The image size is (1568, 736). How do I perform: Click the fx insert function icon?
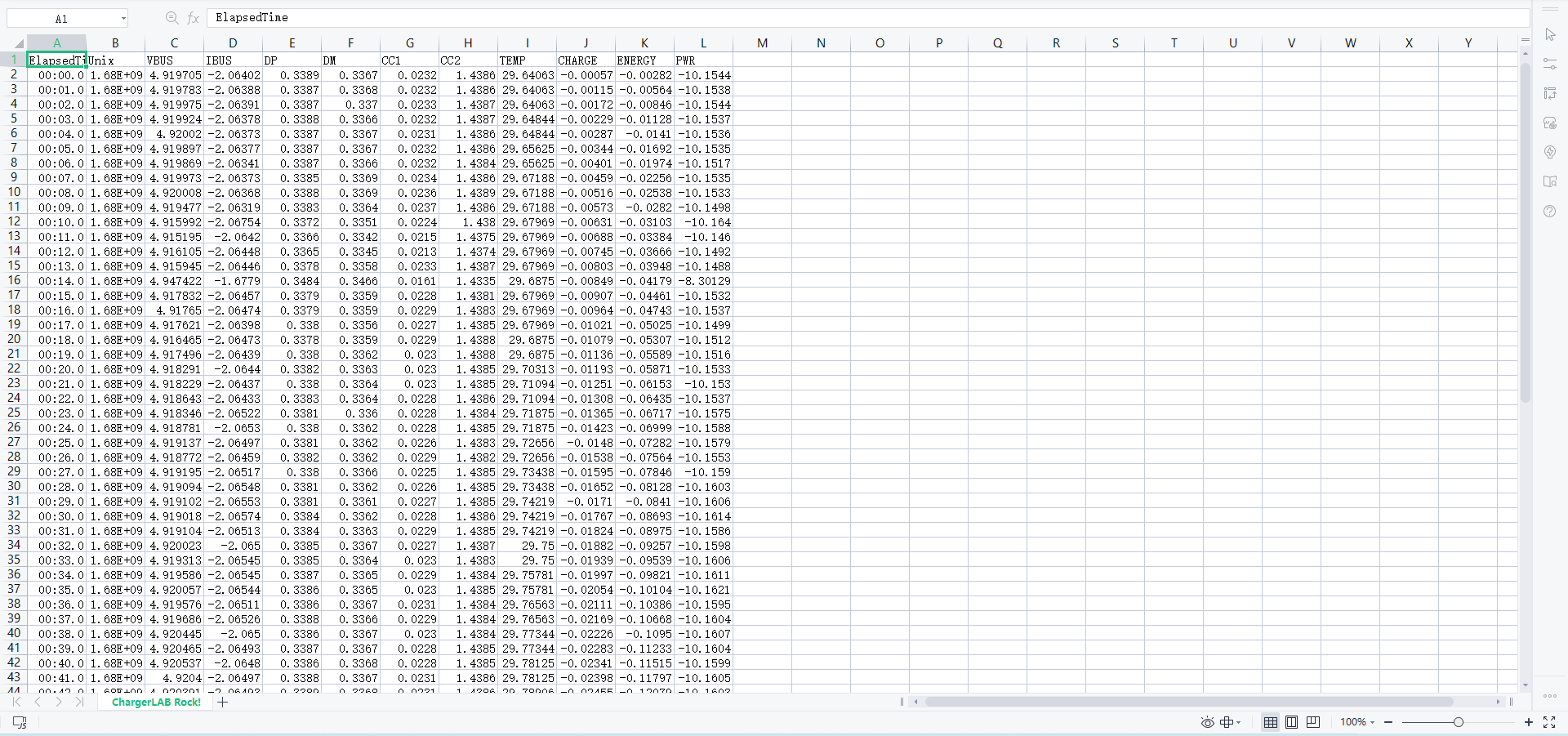pyautogui.click(x=194, y=18)
